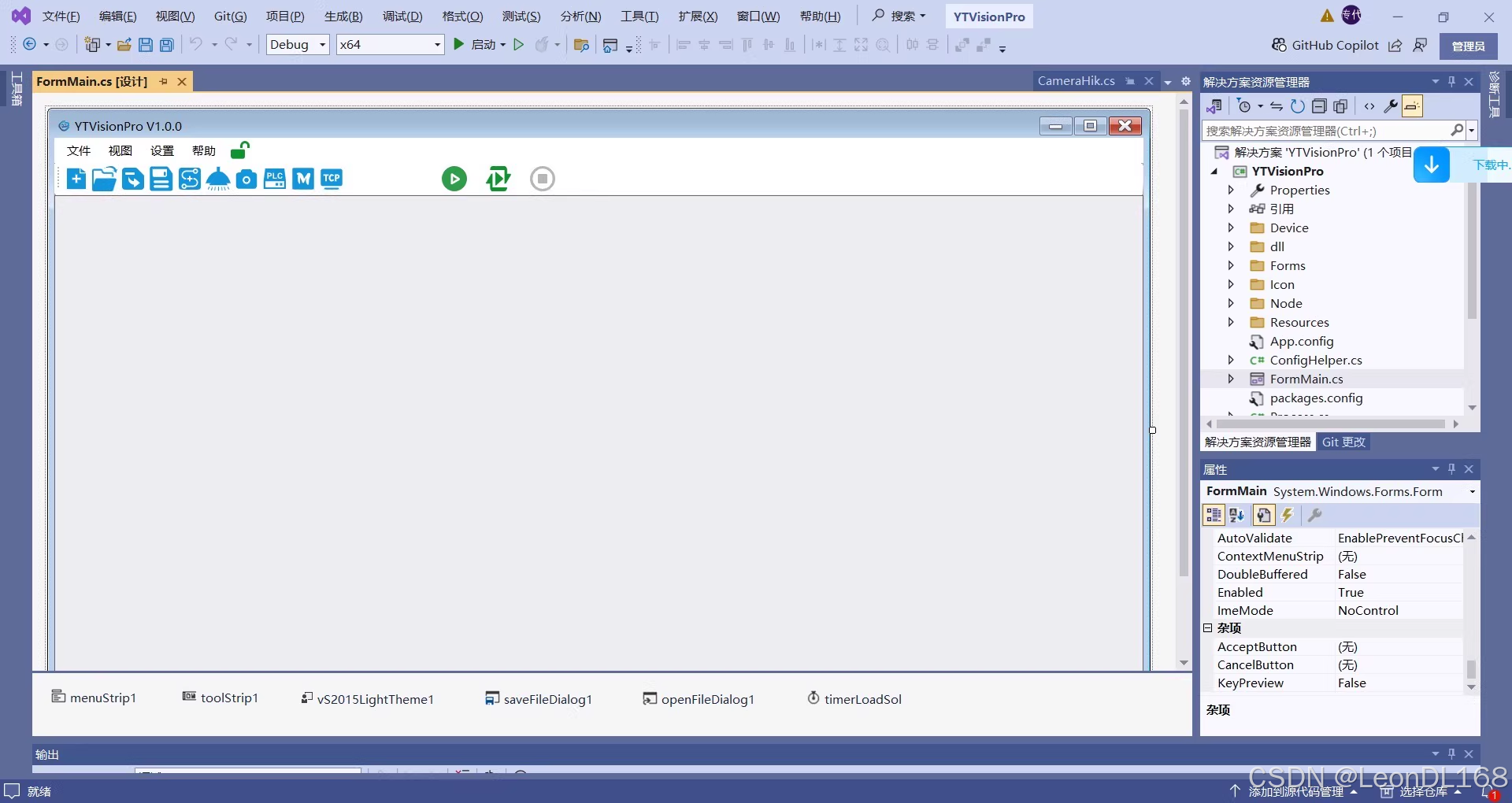Select the DoubleBuffered property row
This screenshot has width=1512, height=803.
click(1339, 574)
